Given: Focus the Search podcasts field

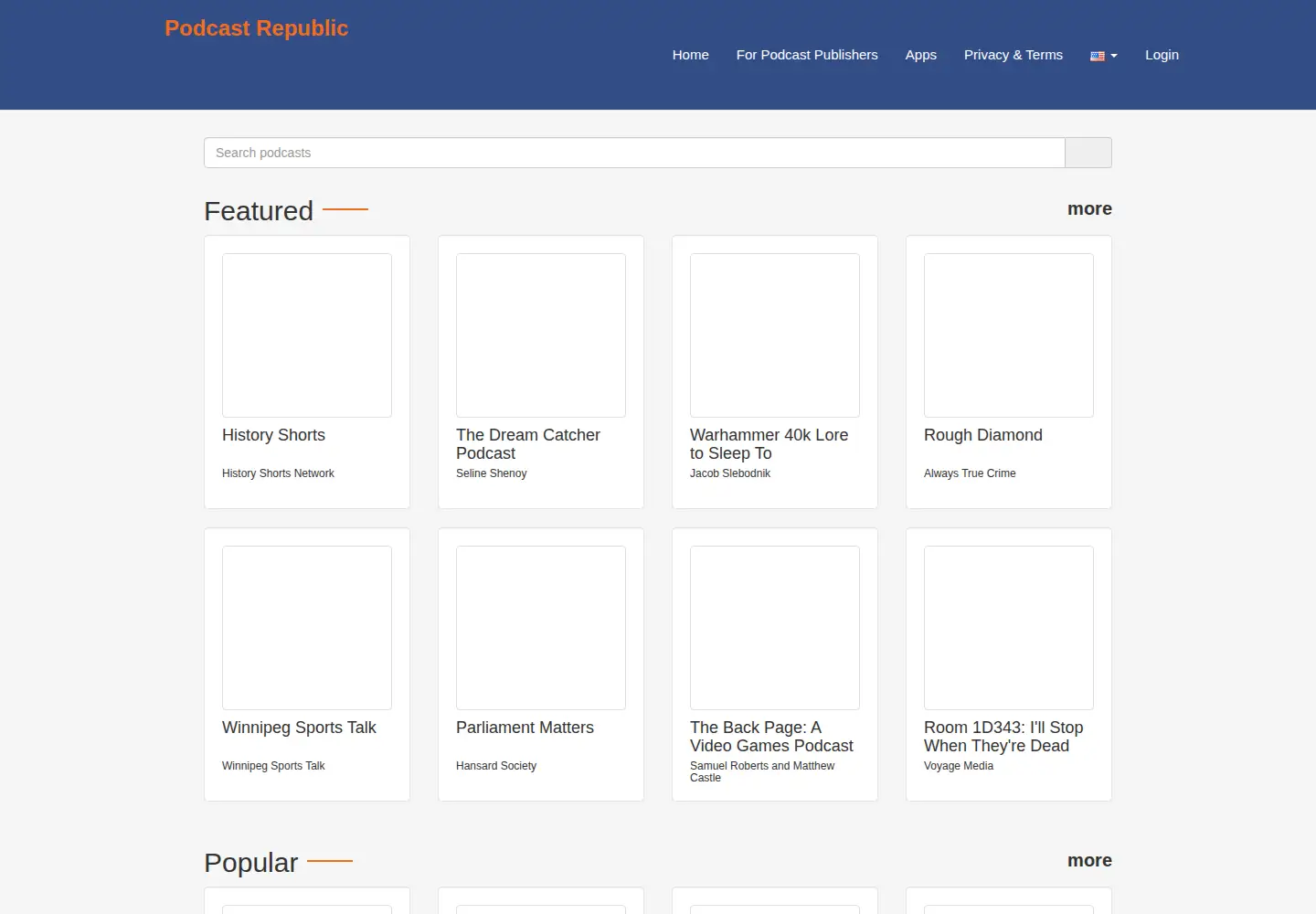Looking at the screenshot, I should pyautogui.click(x=634, y=153).
